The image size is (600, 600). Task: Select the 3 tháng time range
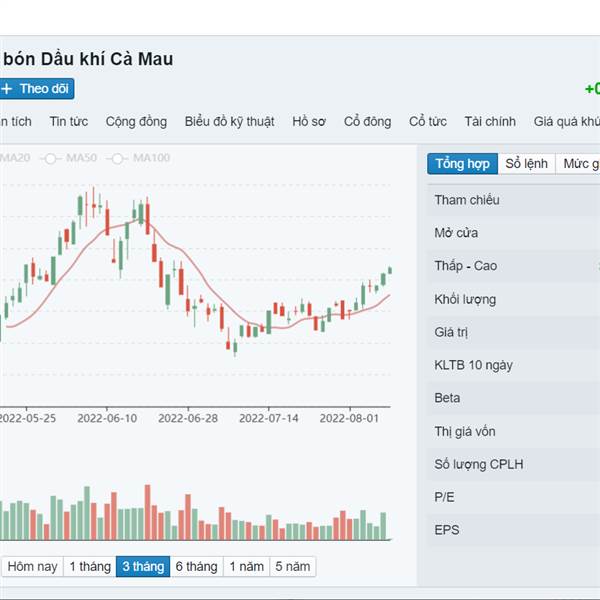click(x=143, y=566)
